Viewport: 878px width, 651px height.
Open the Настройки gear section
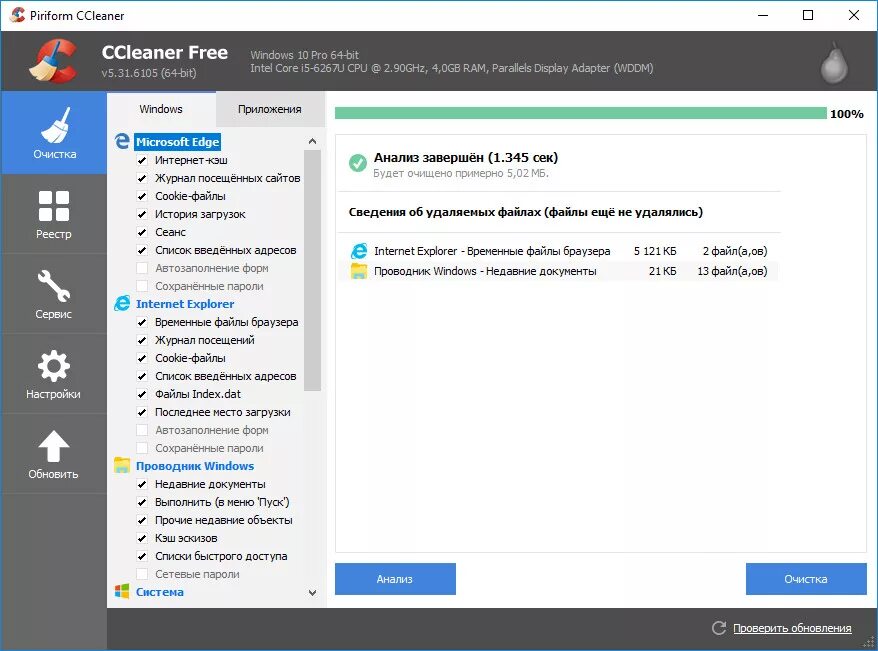(x=54, y=374)
